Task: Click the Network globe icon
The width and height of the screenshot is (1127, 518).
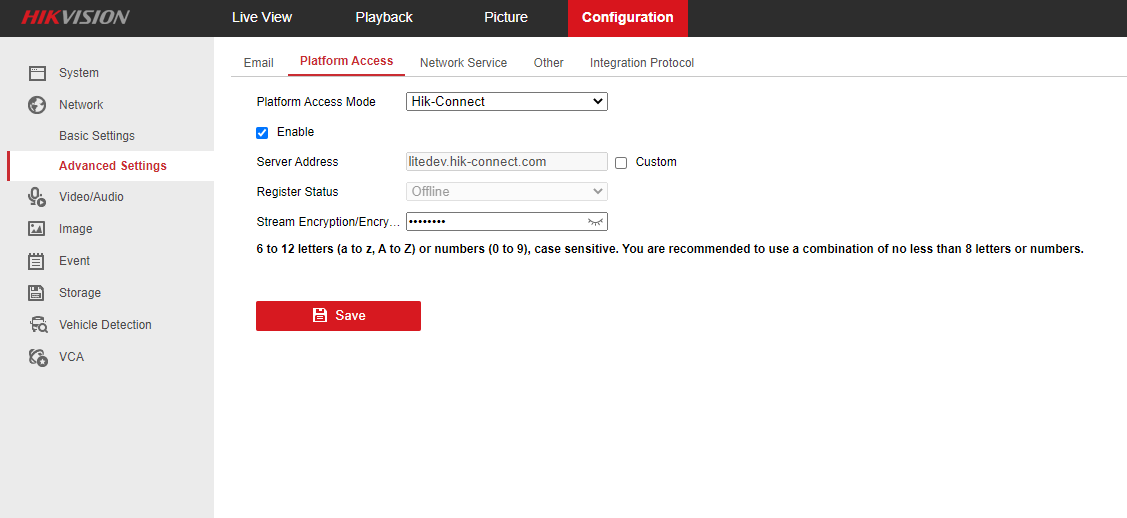Action: (37, 105)
